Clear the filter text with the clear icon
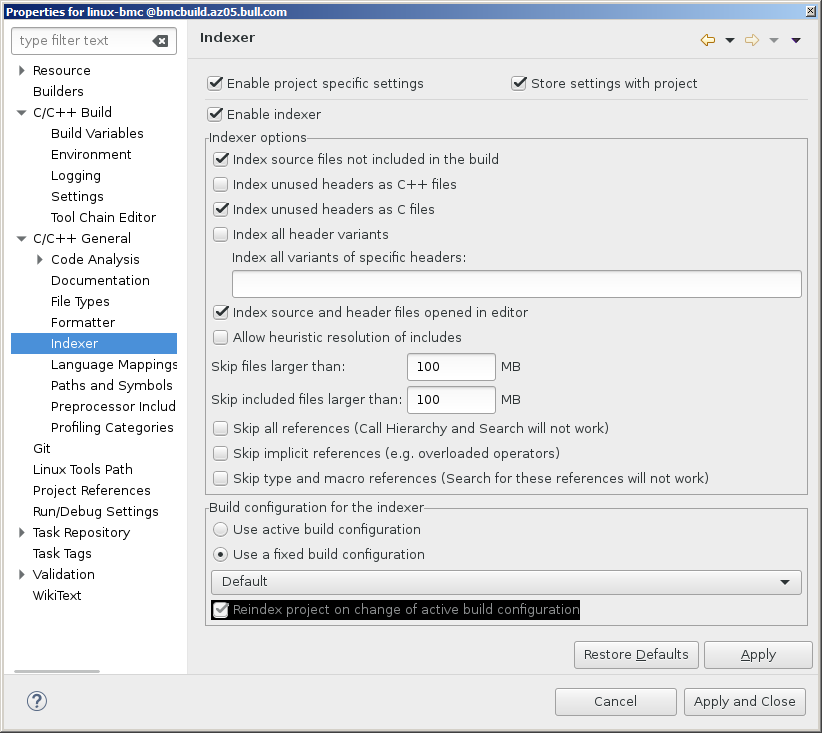Screen dimensions: 822x733 (x=160, y=41)
